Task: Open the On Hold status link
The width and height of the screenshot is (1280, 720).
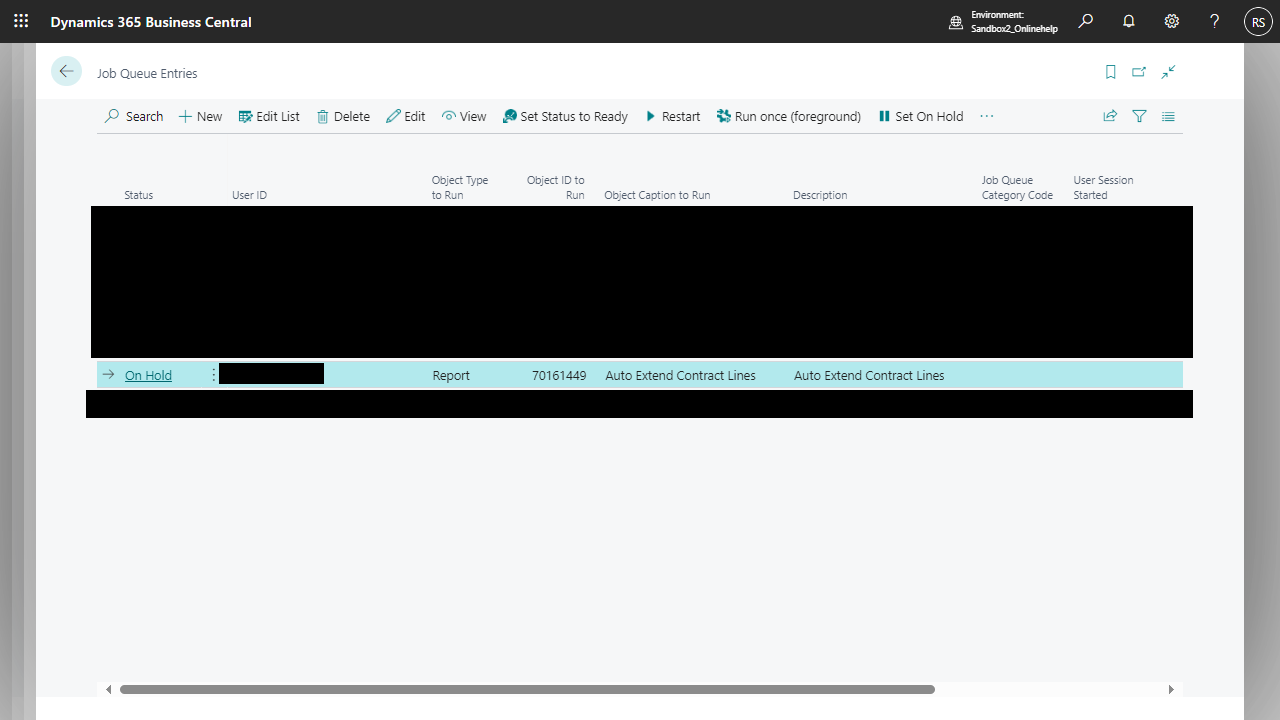Action: click(x=148, y=375)
